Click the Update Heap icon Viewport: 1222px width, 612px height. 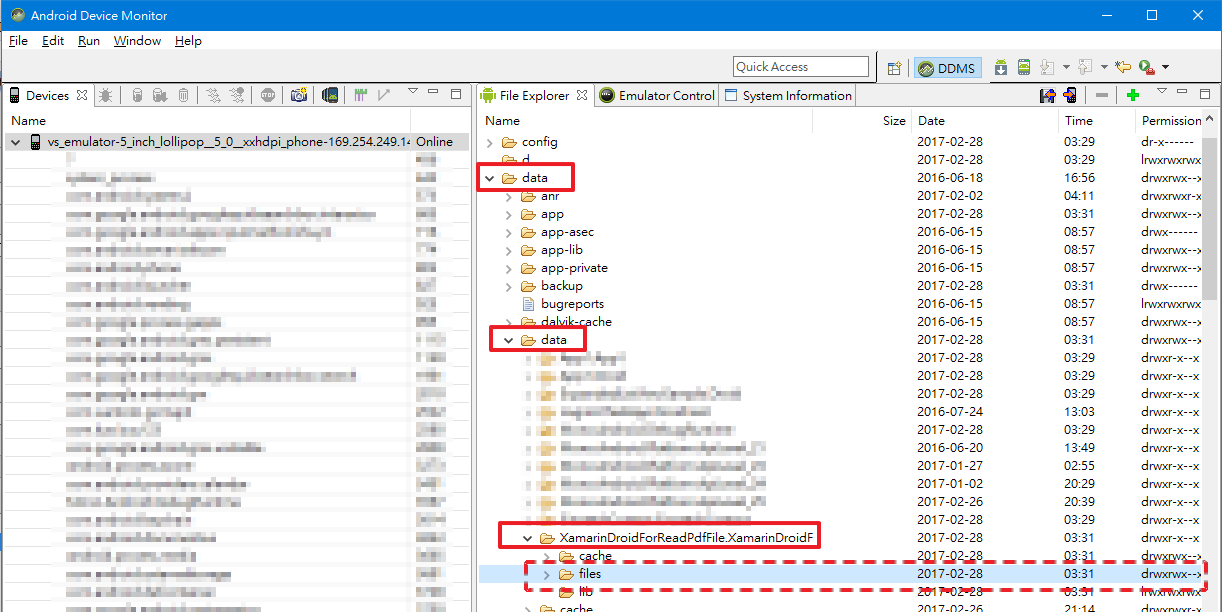[136, 95]
